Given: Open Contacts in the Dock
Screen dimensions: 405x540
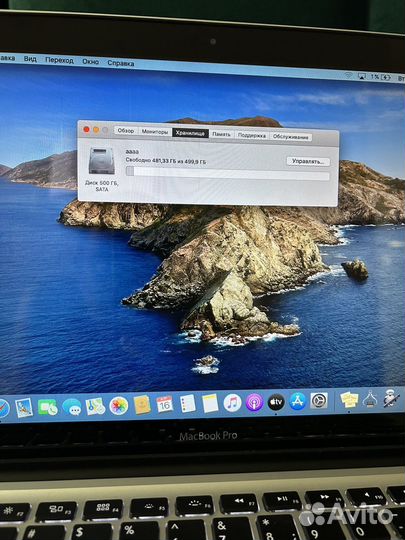Looking at the screenshot, I should [x=142, y=405].
